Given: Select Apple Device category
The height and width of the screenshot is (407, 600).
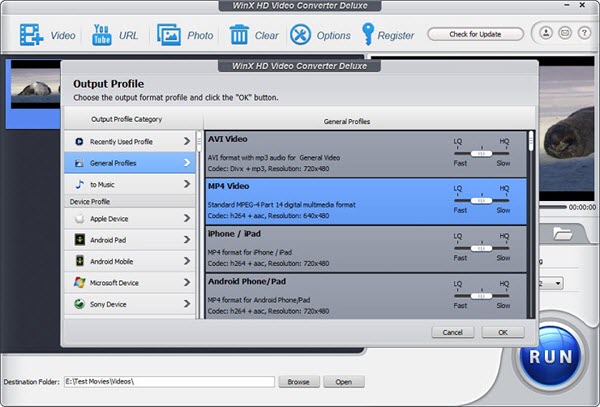Looking at the screenshot, I should point(130,218).
